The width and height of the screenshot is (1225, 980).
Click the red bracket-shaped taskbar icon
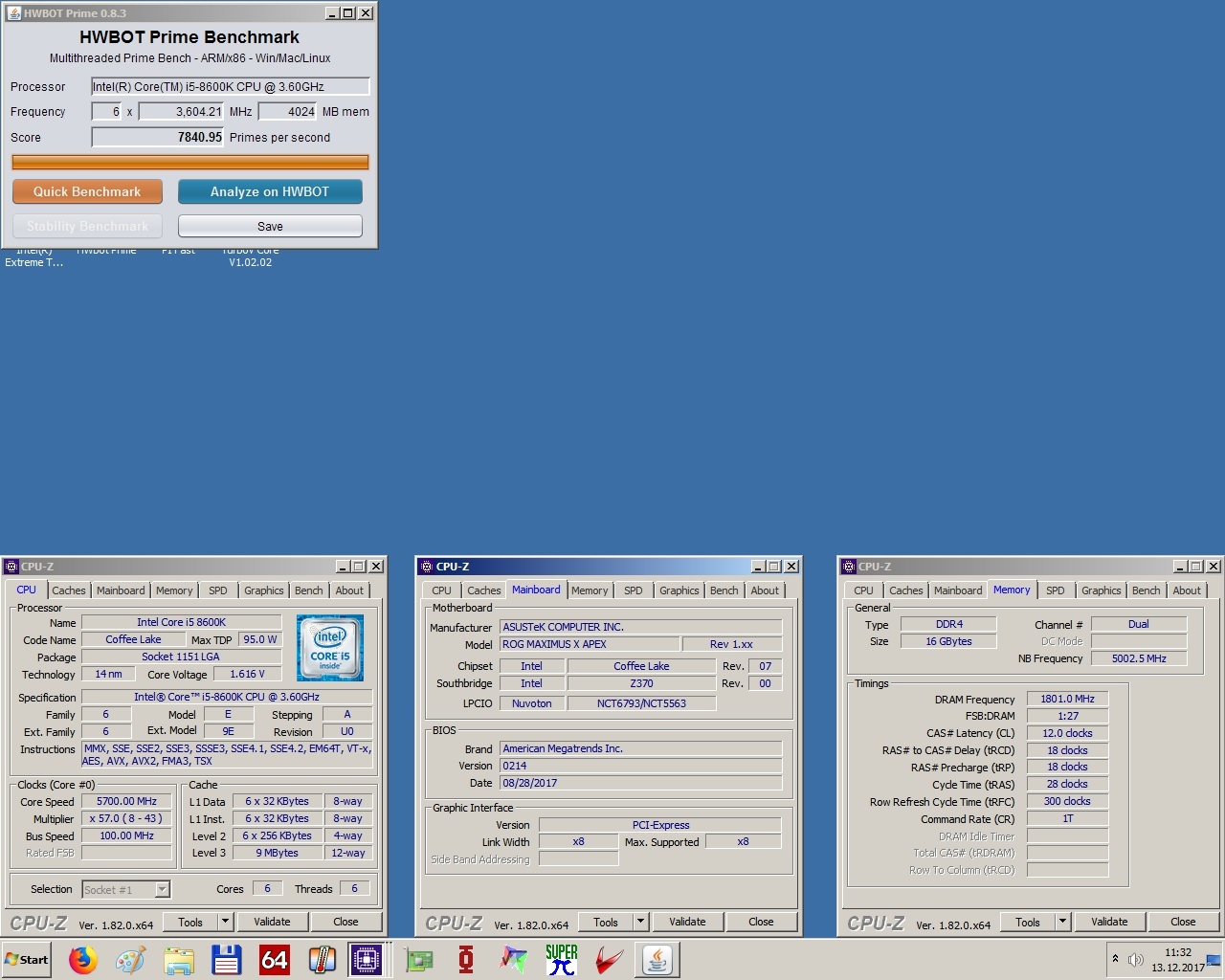[x=466, y=959]
